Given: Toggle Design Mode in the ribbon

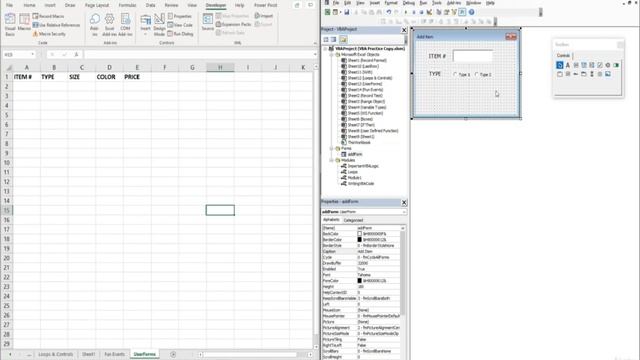Looking at the screenshot, I should [x=159, y=24].
